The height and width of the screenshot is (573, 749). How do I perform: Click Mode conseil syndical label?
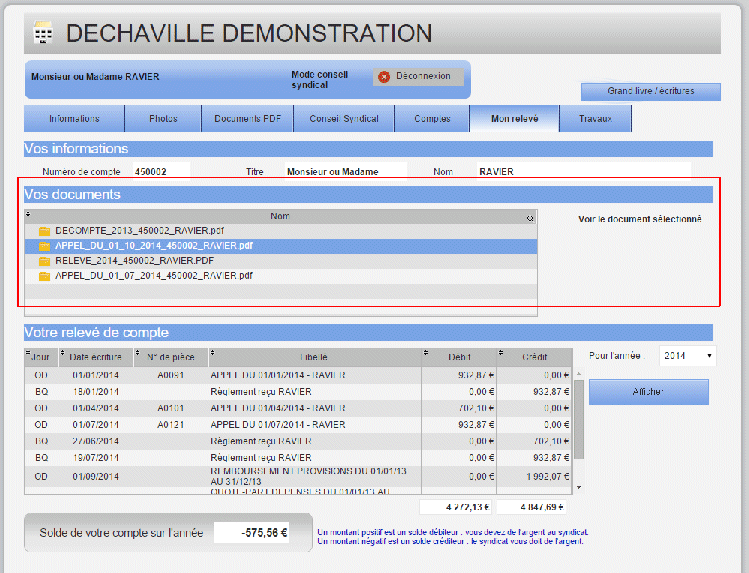(x=320, y=80)
